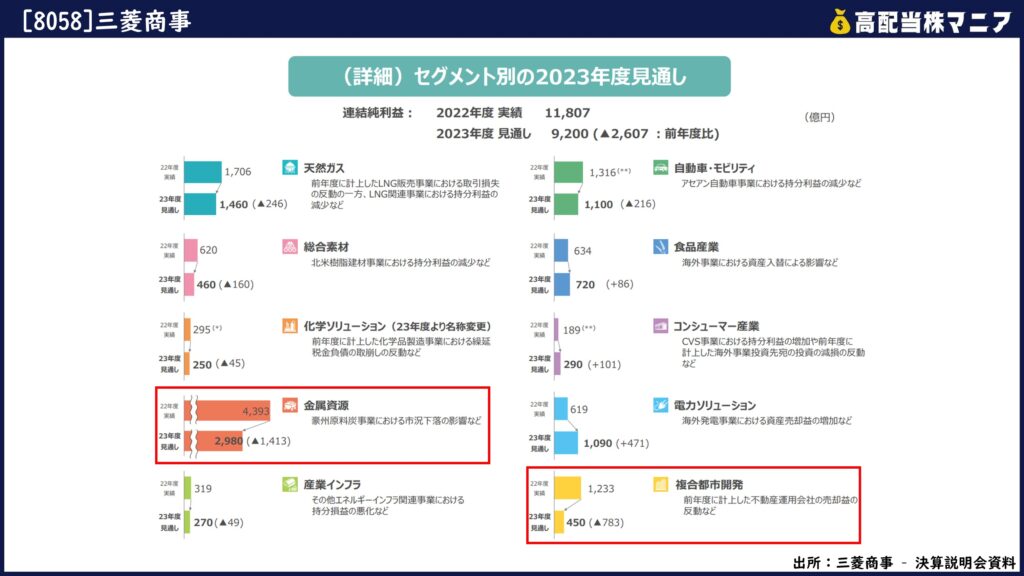Click the money bag logo icon
Image resolution: width=1024 pixels, height=576 pixels.
840,22
